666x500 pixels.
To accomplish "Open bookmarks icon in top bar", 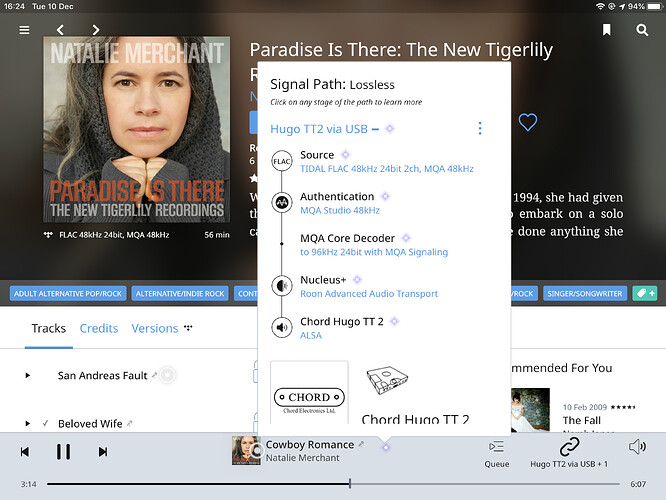I will click(x=607, y=30).
